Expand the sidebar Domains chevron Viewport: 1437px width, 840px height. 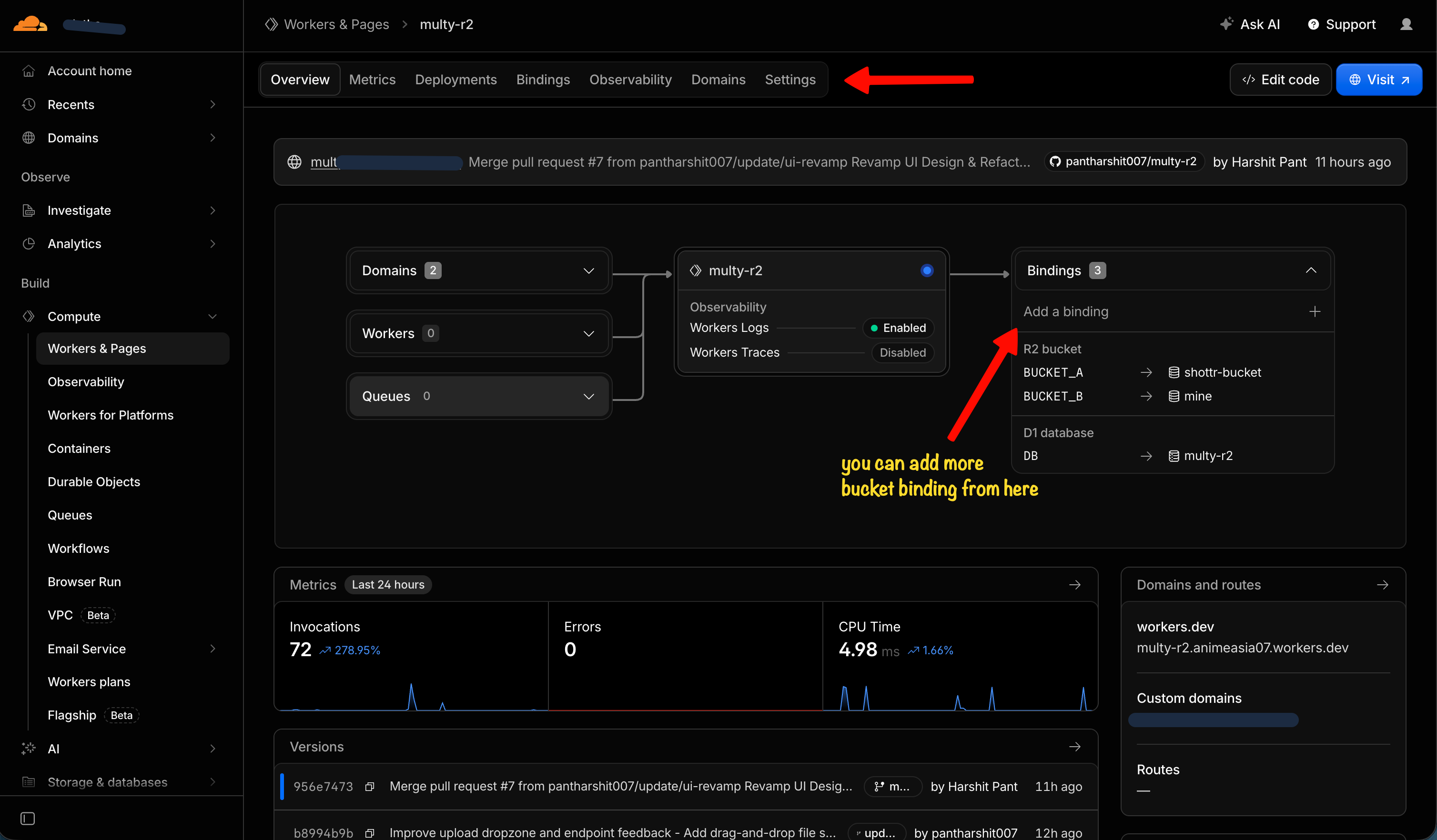pyautogui.click(x=212, y=138)
